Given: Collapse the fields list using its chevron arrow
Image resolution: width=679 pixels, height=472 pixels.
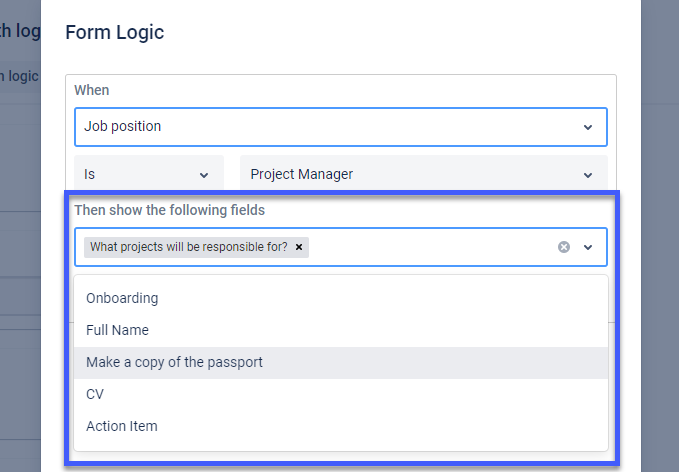Looking at the screenshot, I should tap(588, 247).
